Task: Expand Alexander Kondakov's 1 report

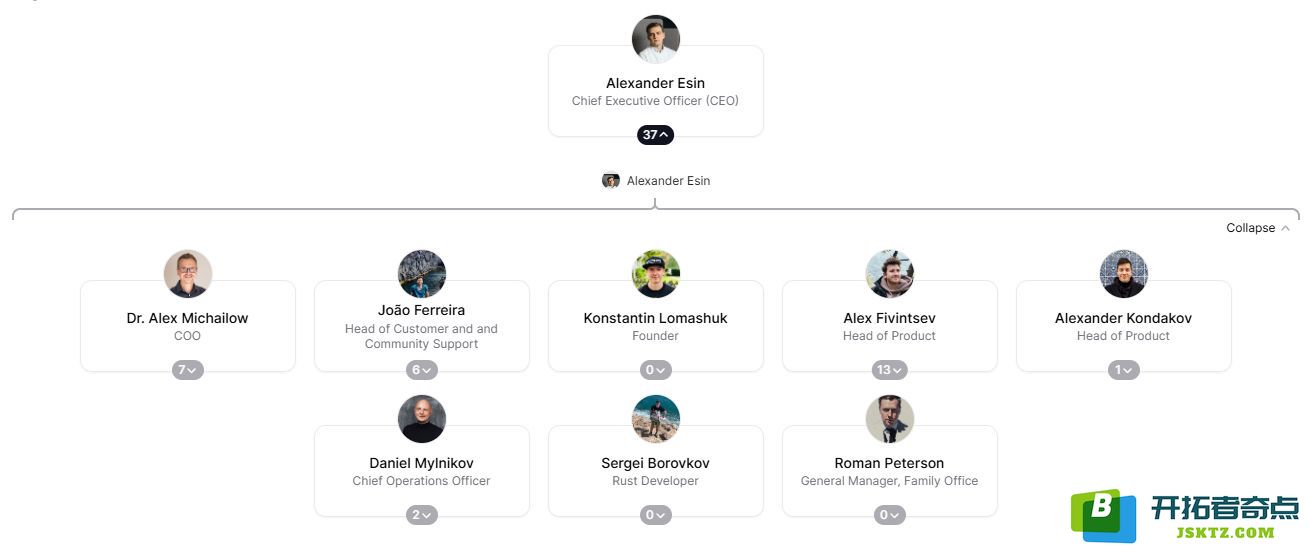Action: 1123,370
